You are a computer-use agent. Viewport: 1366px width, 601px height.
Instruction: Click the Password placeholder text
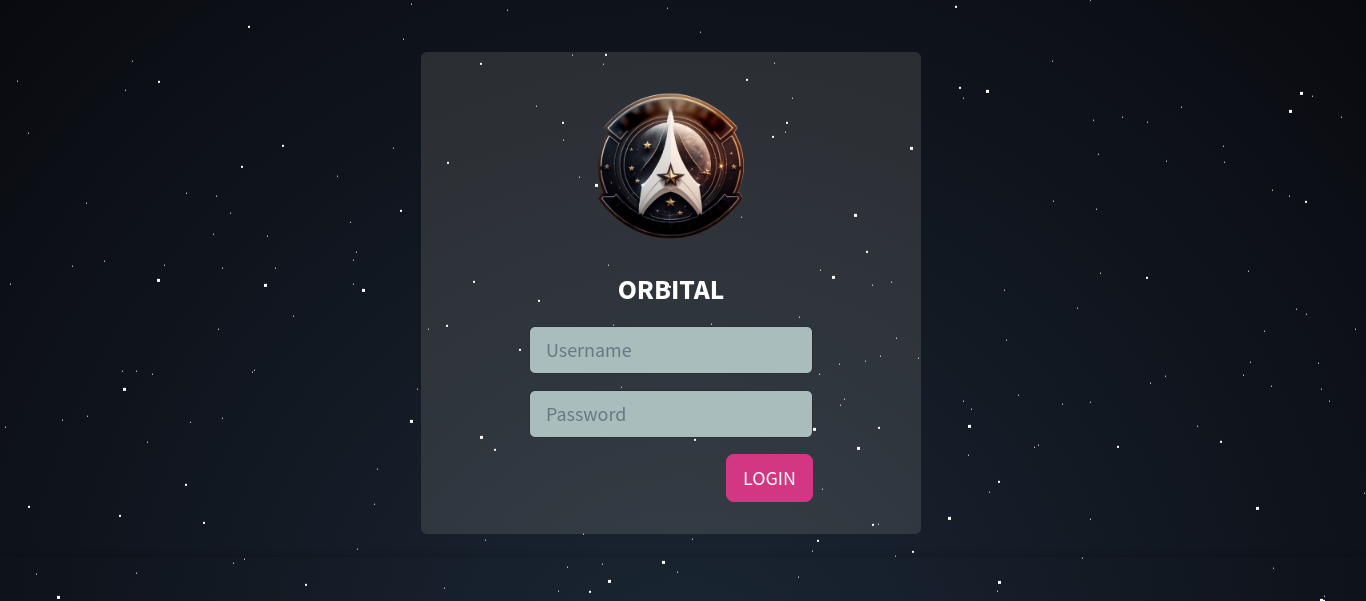586,414
